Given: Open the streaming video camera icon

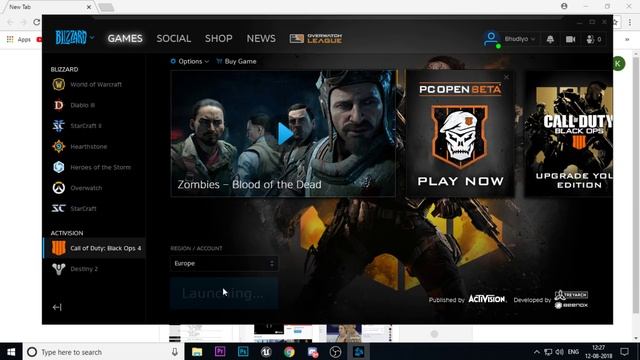Looking at the screenshot, I should [x=571, y=39].
